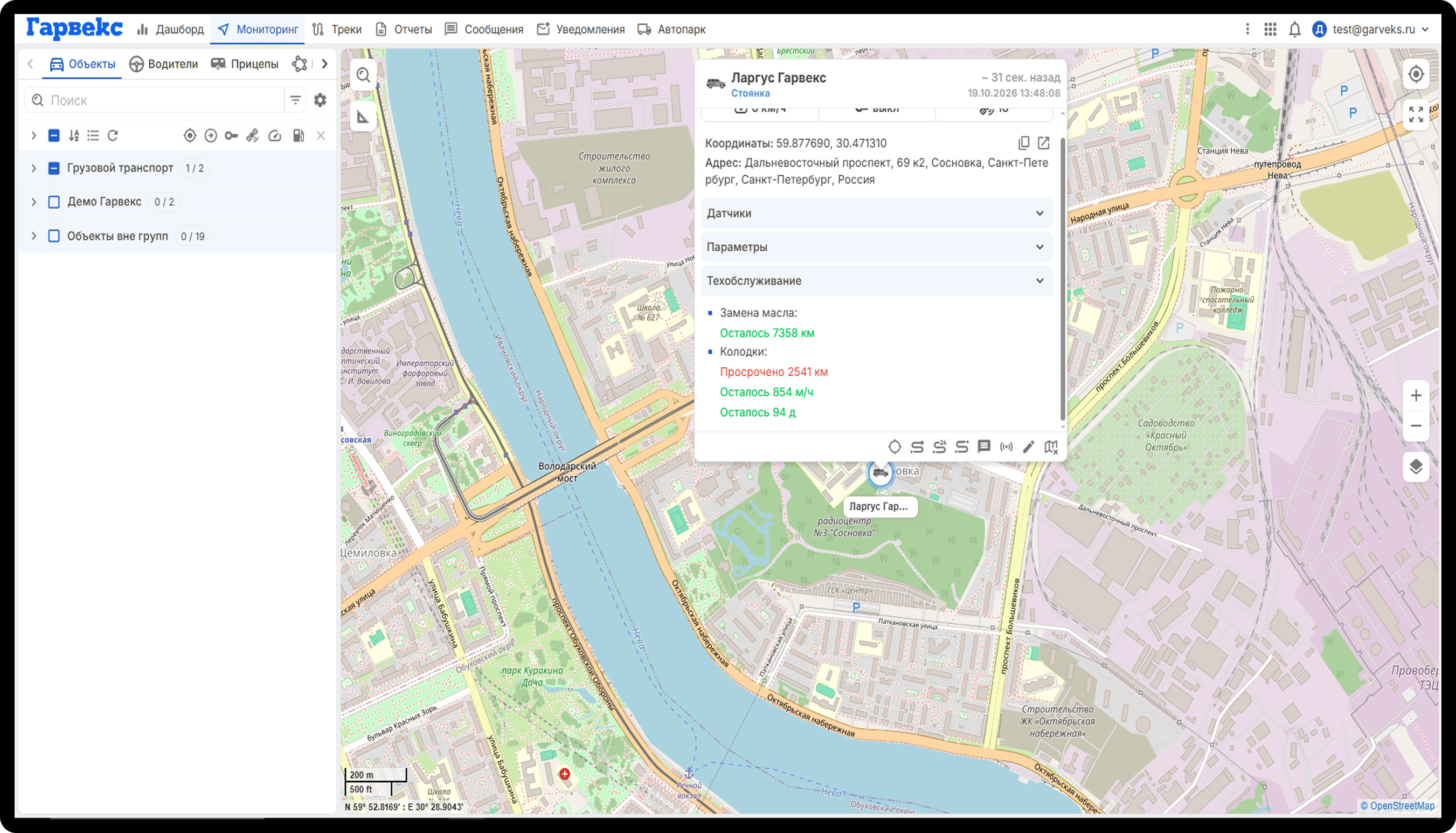1456x833 pixels.
Task: Go to the Автопарк tab
Action: [x=672, y=30]
